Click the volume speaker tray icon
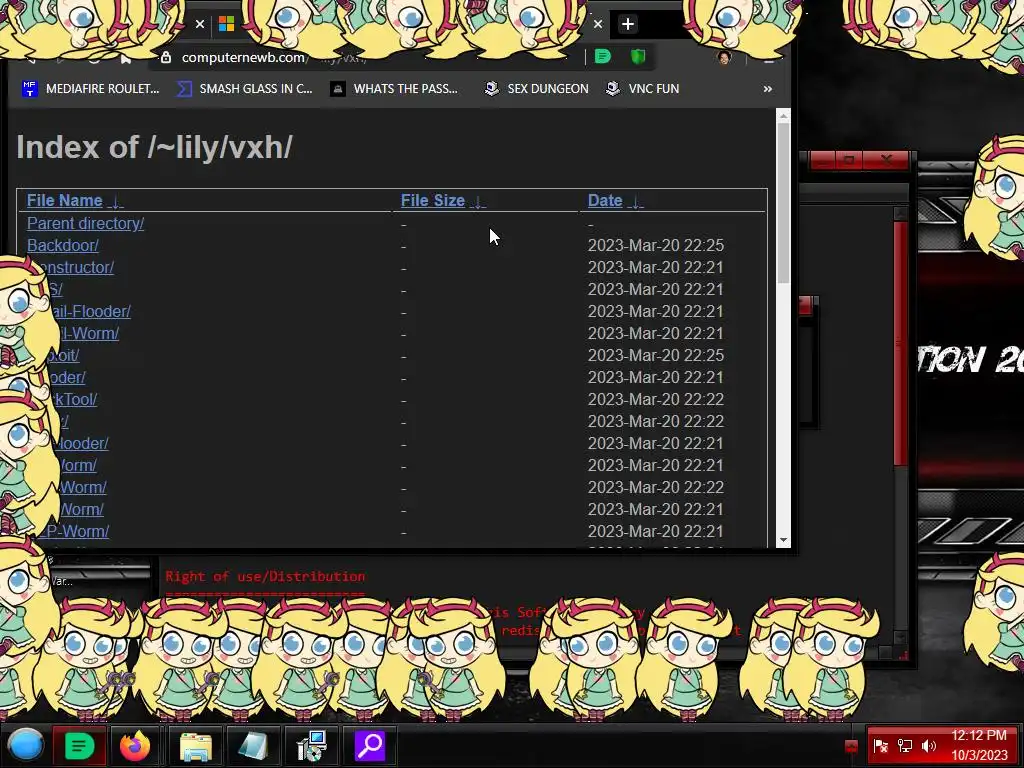 928,746
